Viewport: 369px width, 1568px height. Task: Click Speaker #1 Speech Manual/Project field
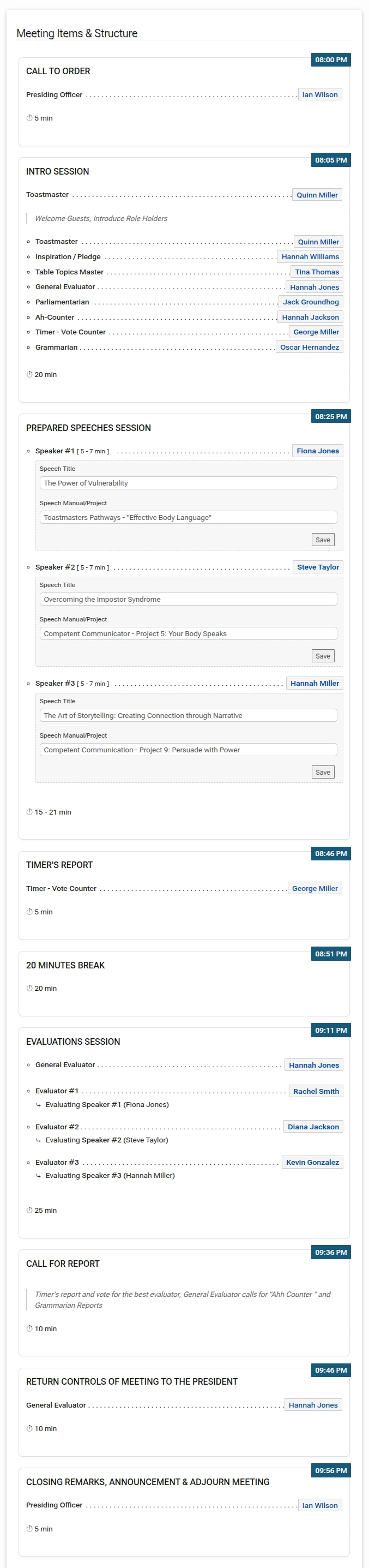tap(188, 517)
